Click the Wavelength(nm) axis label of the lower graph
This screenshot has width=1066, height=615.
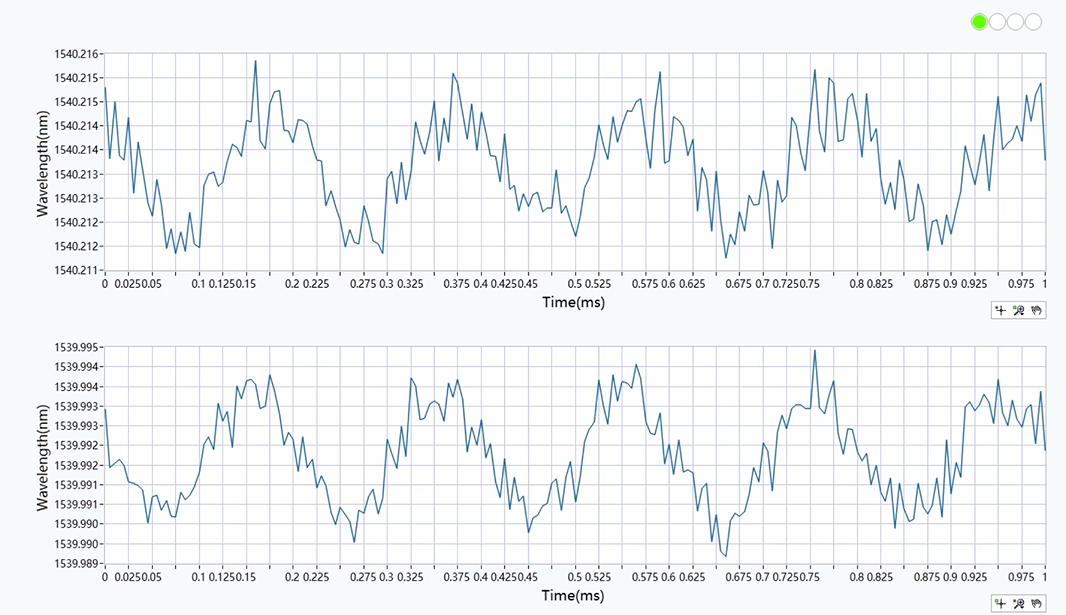[42, 457]
